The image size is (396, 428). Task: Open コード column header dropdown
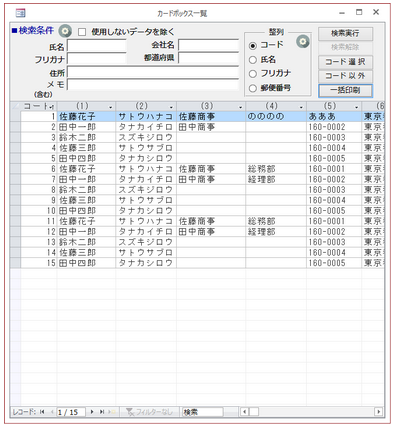tap(51, 107)
